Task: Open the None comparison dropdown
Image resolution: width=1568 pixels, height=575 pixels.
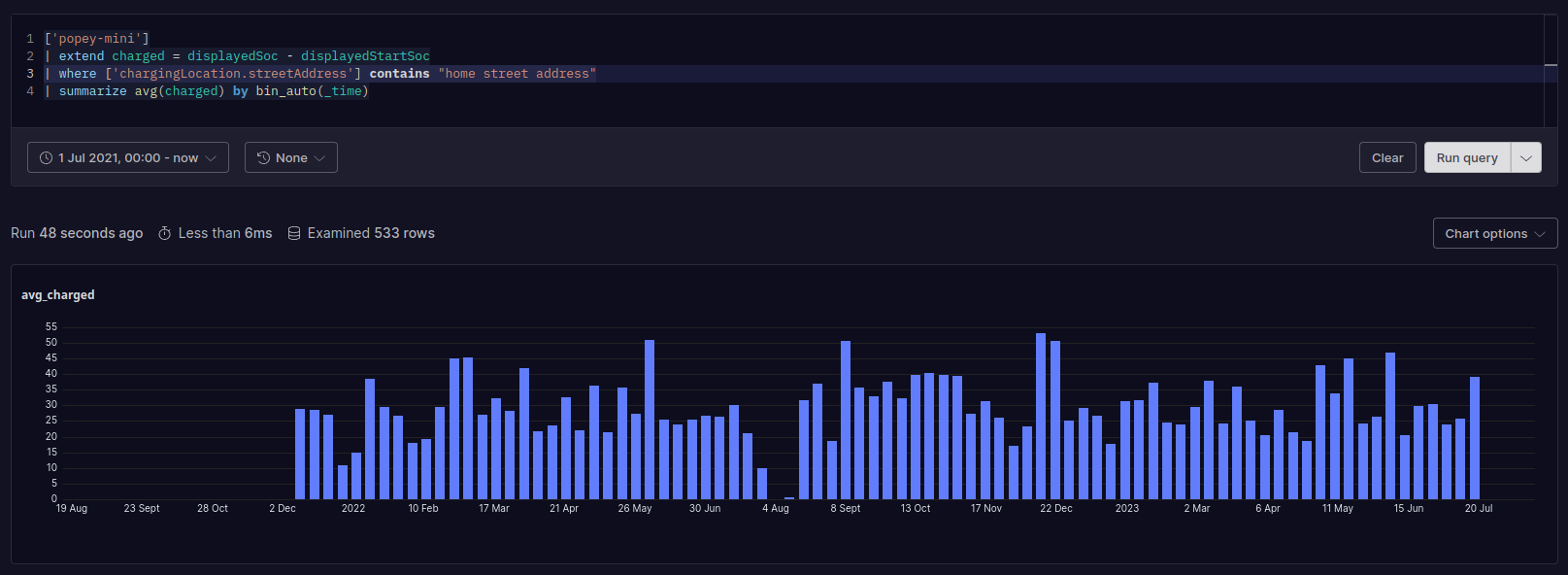Action: (x=291, y=157)
